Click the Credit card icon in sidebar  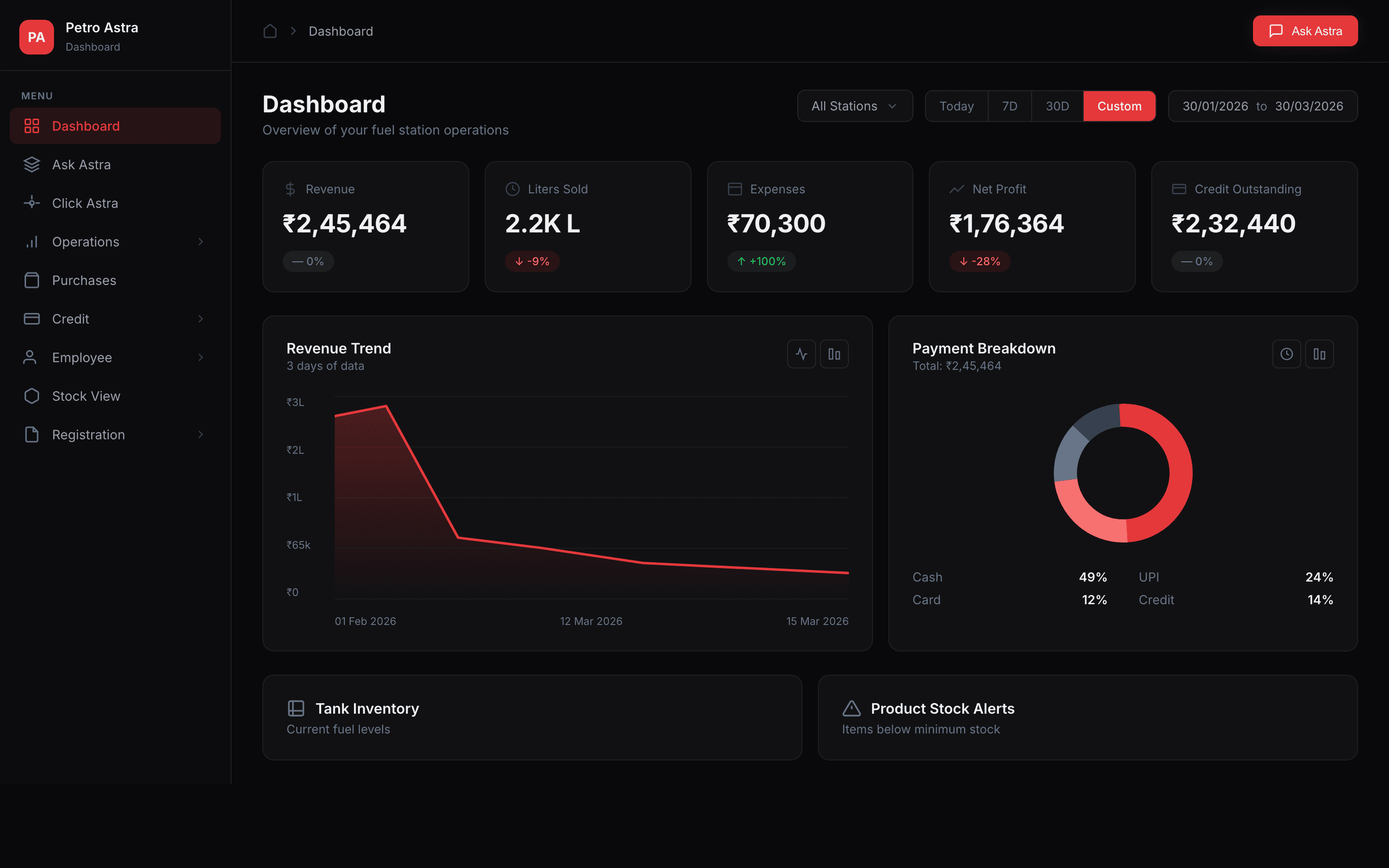click(x=31, y=319)
